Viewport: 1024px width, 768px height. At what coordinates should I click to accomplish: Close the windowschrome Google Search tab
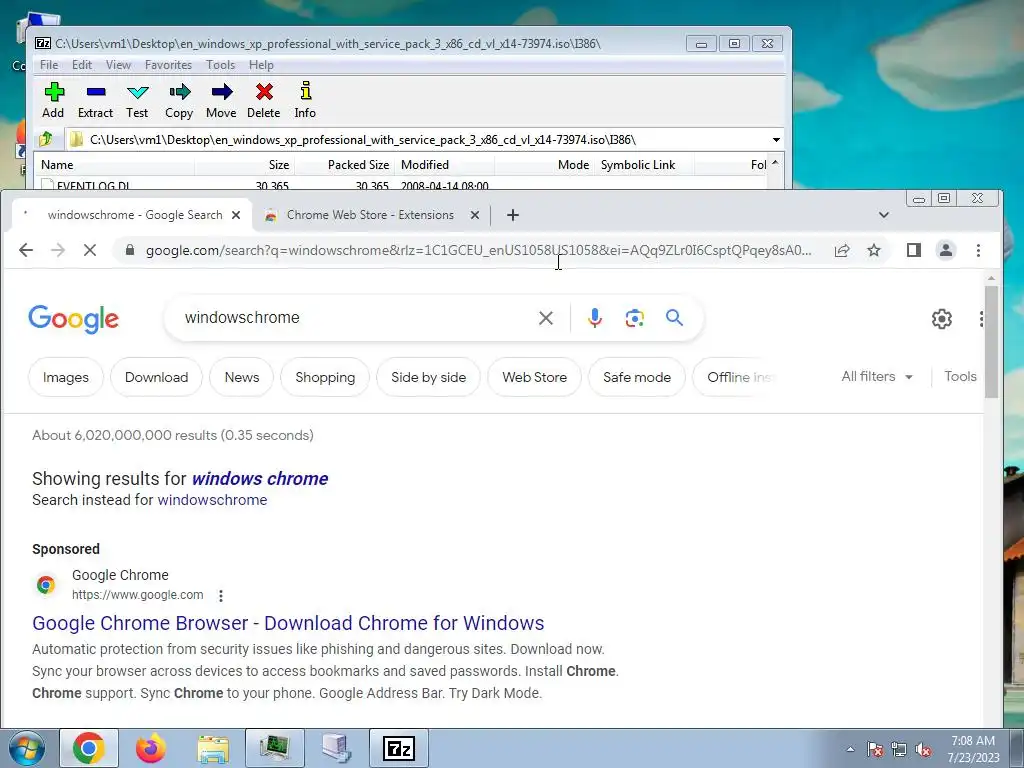coord(236,215)
